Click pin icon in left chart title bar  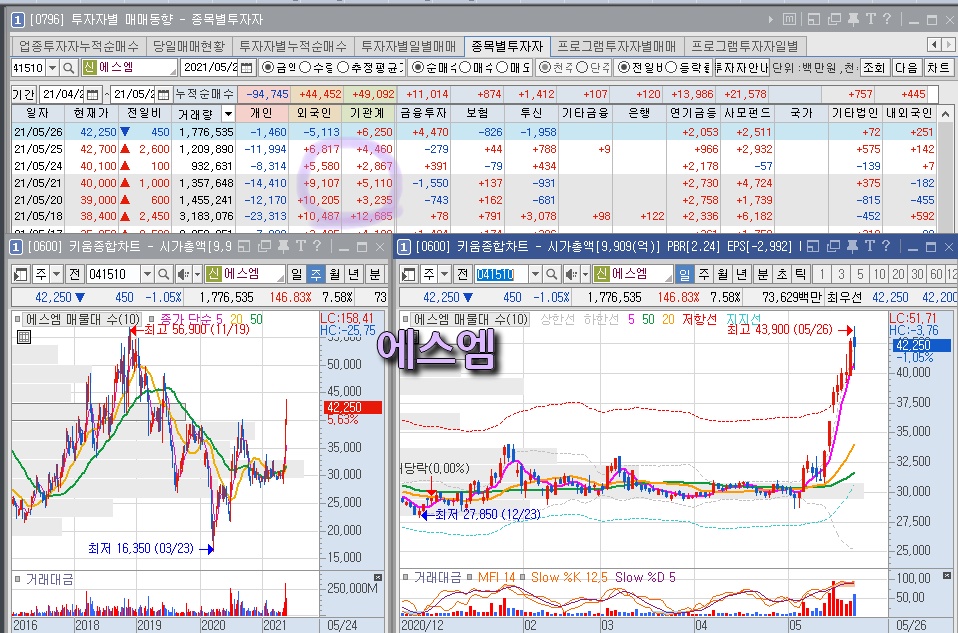click(x=283, y=246)
